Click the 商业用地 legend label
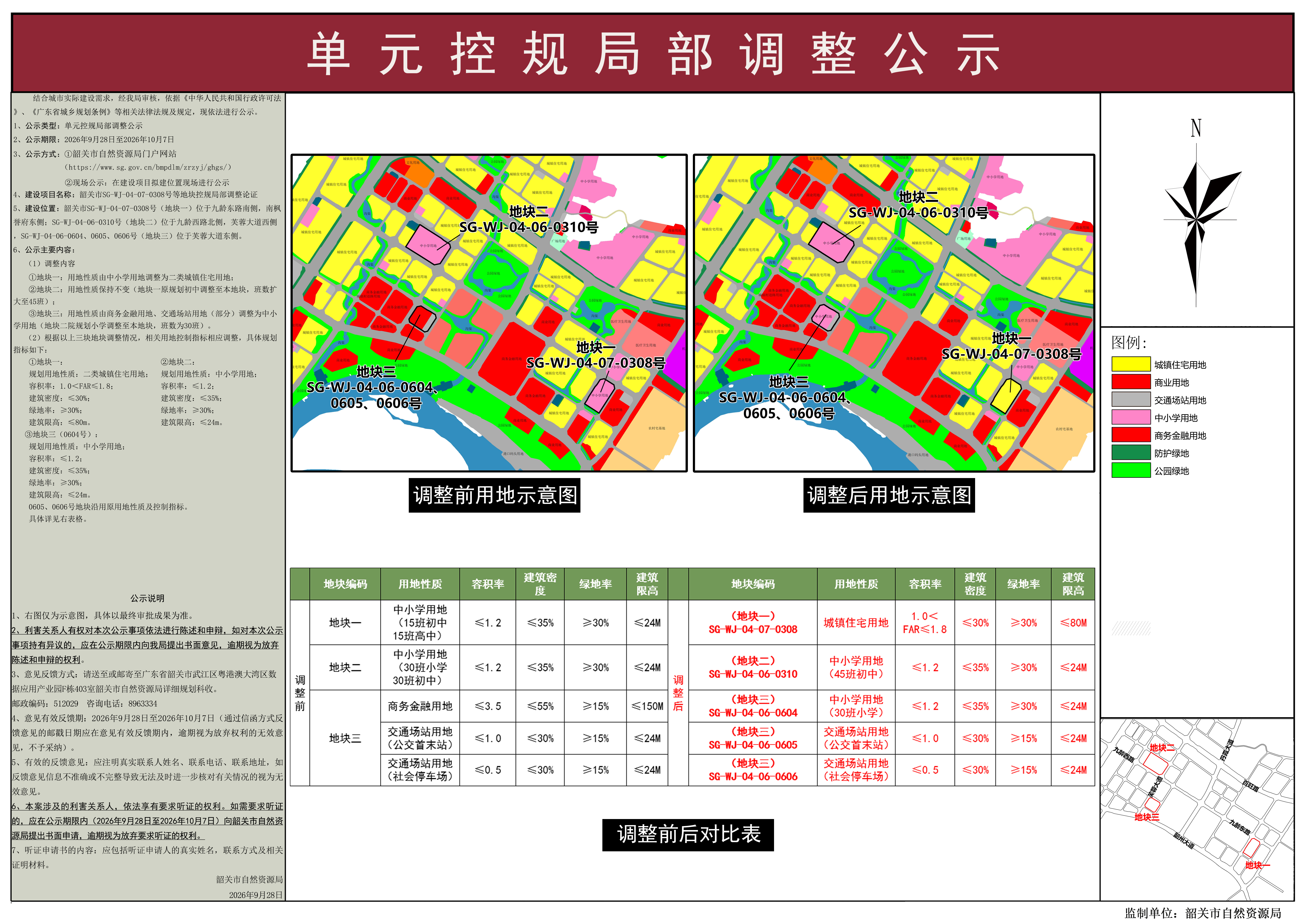Image resolution: width=1306 pixels, height=924 pixels. coord(1171,383)
